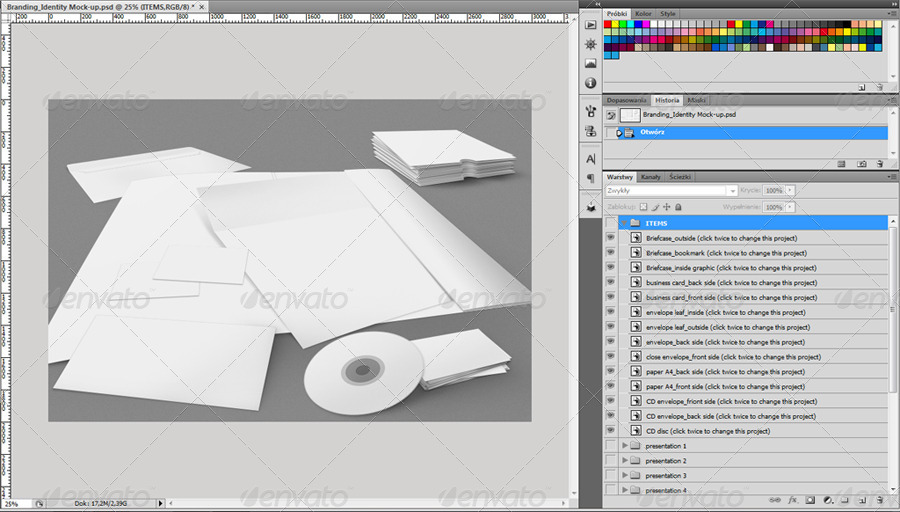This screenshot has width=900, height=512.
Task: Switch to the Kanały tab
Action: point(650,177)
